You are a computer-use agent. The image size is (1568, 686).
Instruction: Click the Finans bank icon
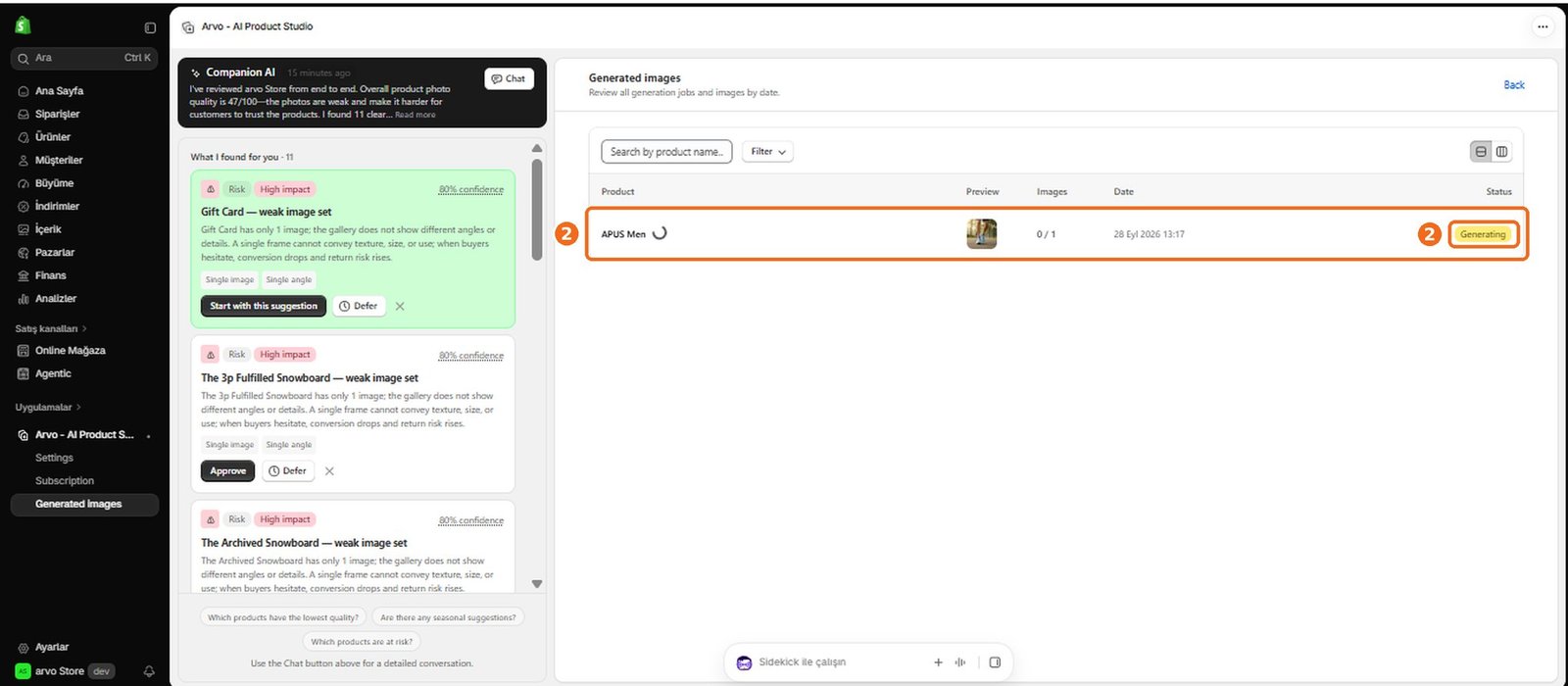coord(24,275)
